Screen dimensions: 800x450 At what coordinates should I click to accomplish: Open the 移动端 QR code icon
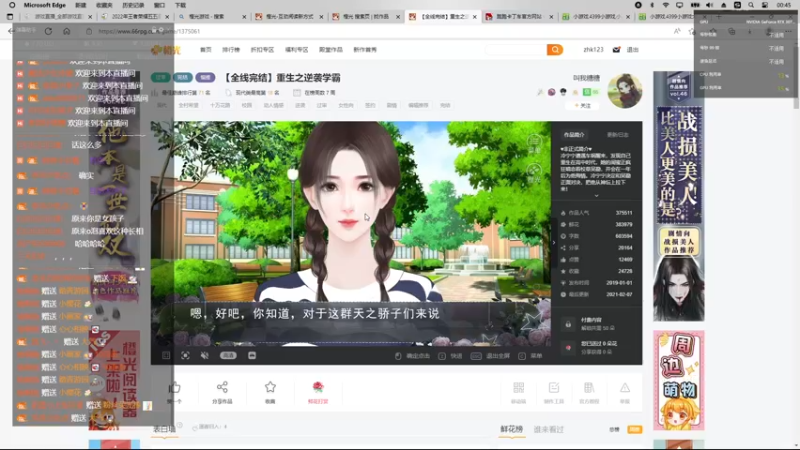518,388
